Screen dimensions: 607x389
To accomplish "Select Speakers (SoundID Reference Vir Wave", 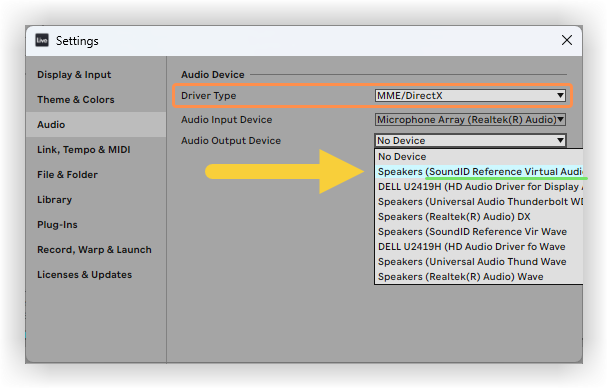I will [479, 231].
